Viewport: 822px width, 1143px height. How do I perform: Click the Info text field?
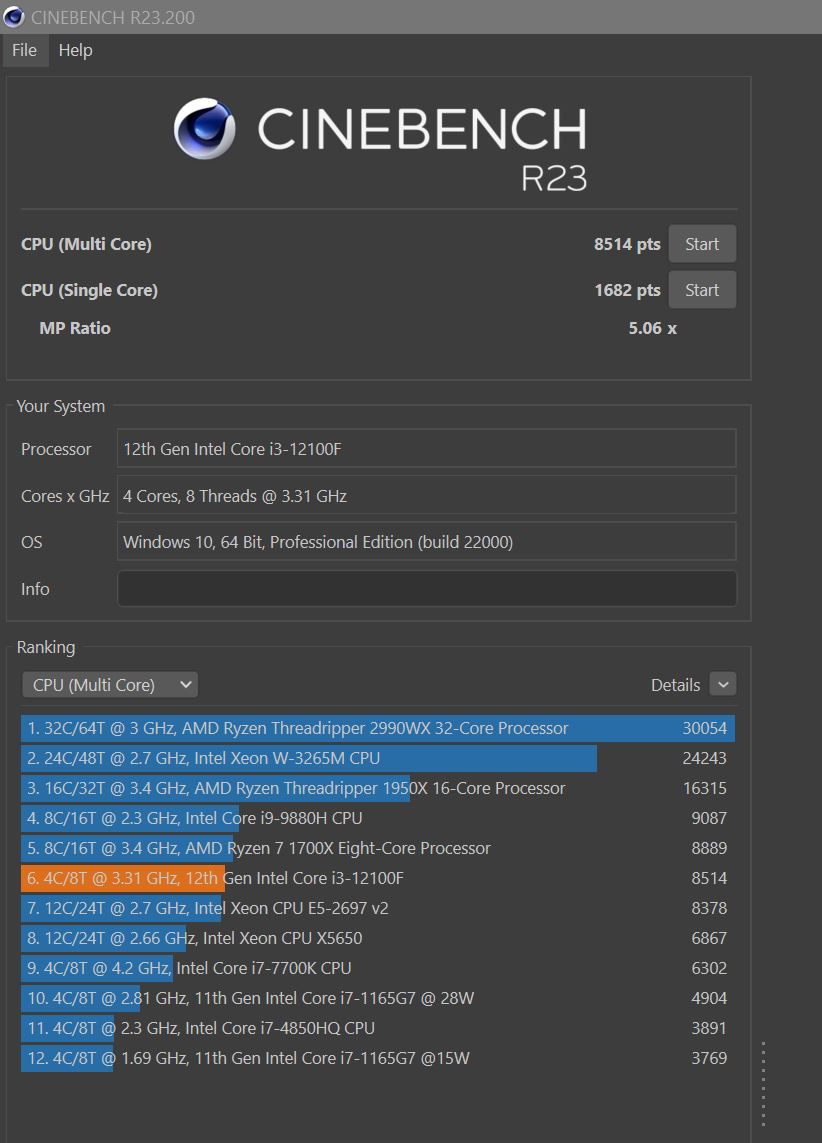[426, 589]
